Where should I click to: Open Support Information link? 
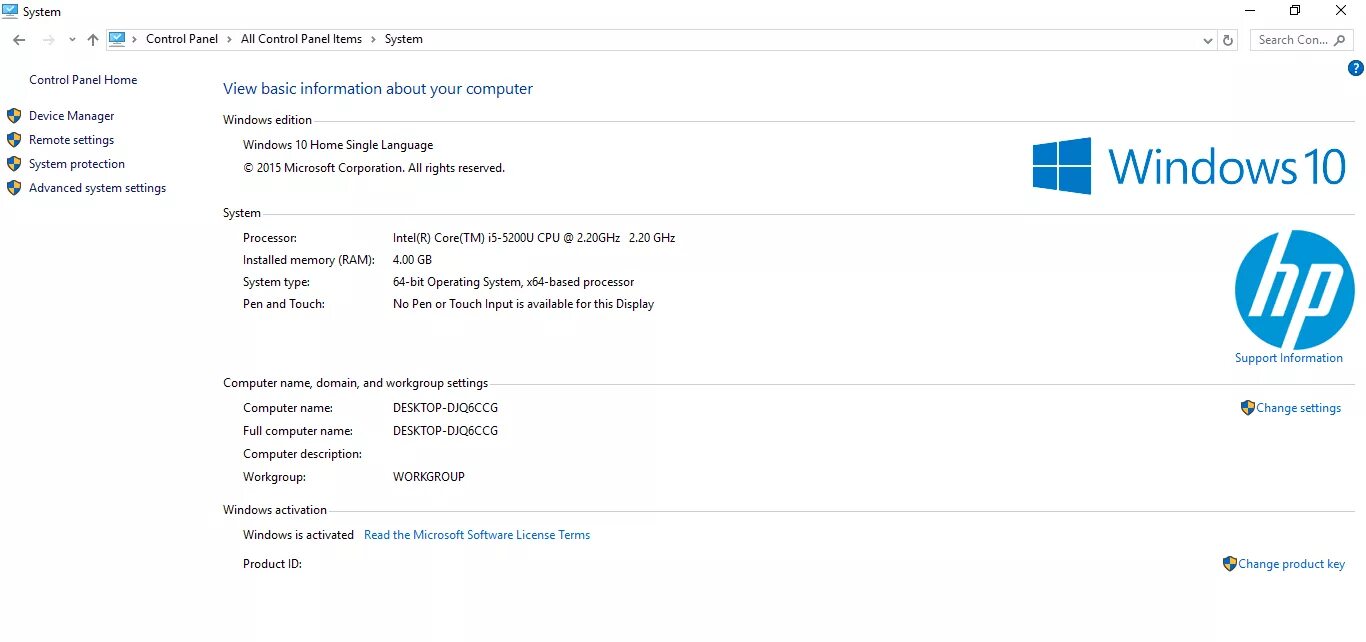(1289, 358)
